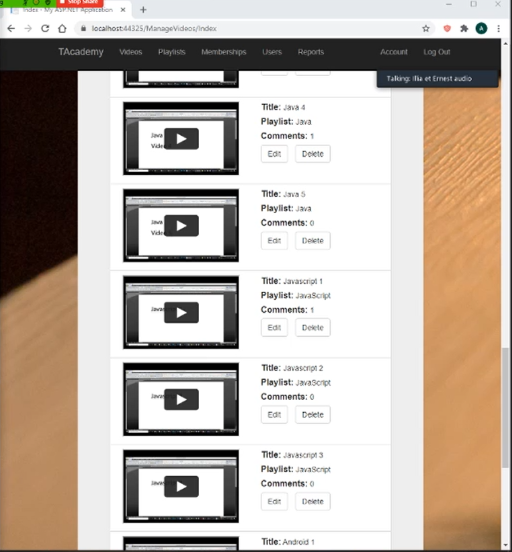The image size is (512, 552).
Task: Open the browser home page icon
Action: (x=62, y=29)
